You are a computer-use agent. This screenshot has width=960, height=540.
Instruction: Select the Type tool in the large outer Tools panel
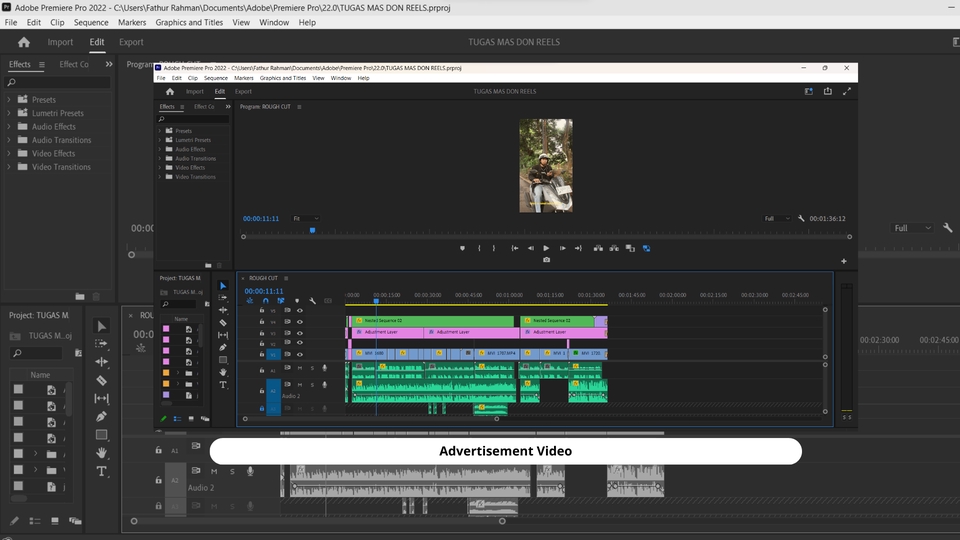[x=101, y=471]
